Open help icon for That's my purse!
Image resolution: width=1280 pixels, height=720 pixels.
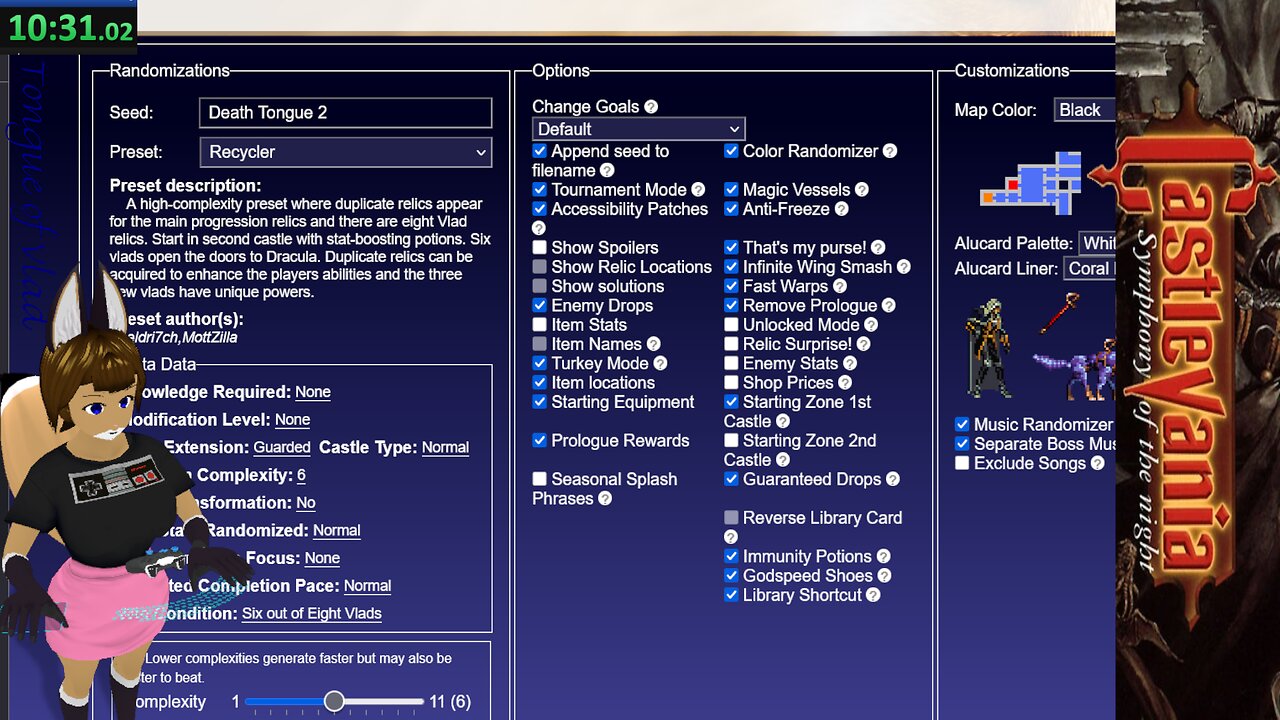tap(878, 248)
